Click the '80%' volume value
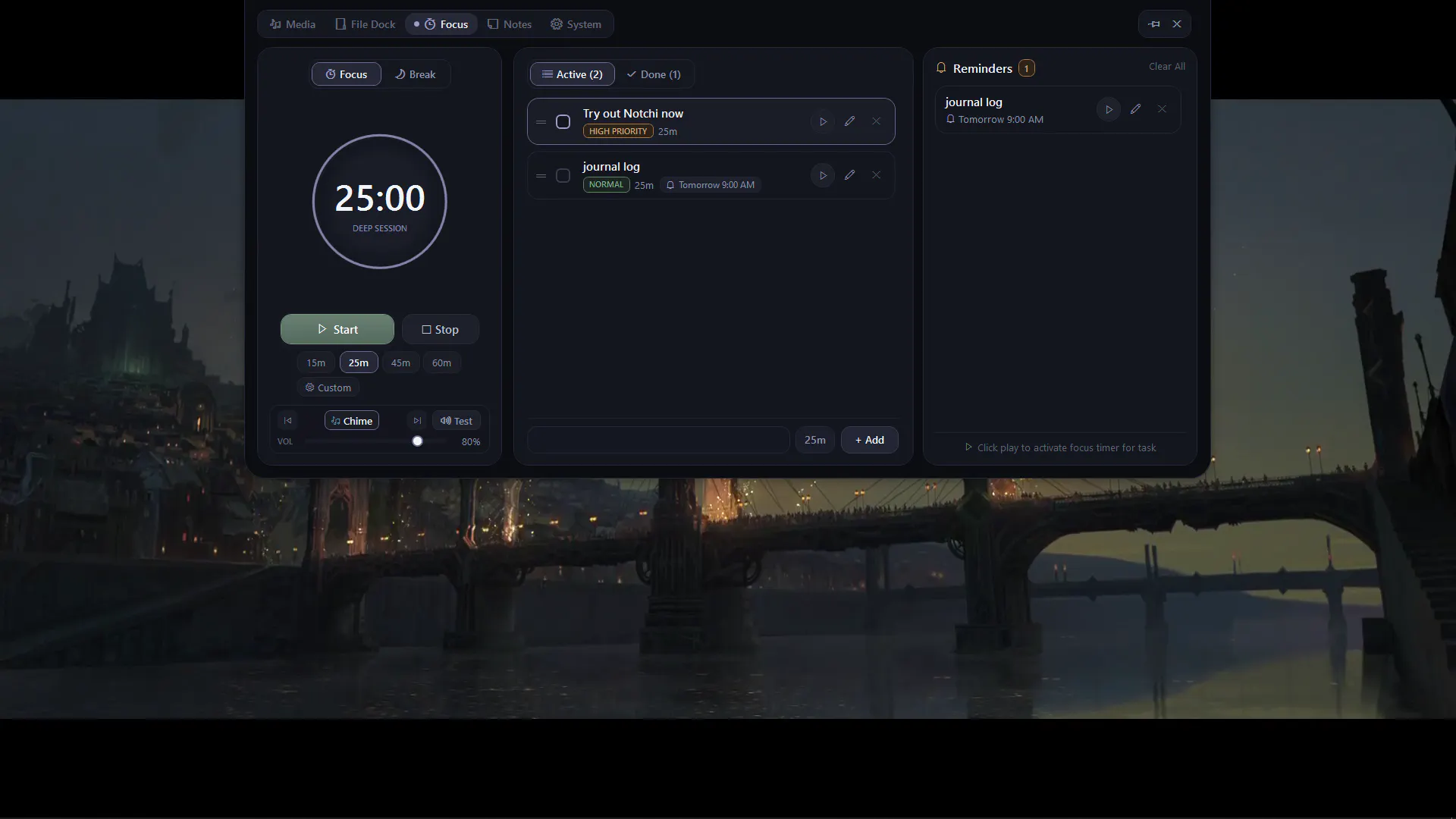The width and height of the screenshot is (1456, 819). point(471,441)
